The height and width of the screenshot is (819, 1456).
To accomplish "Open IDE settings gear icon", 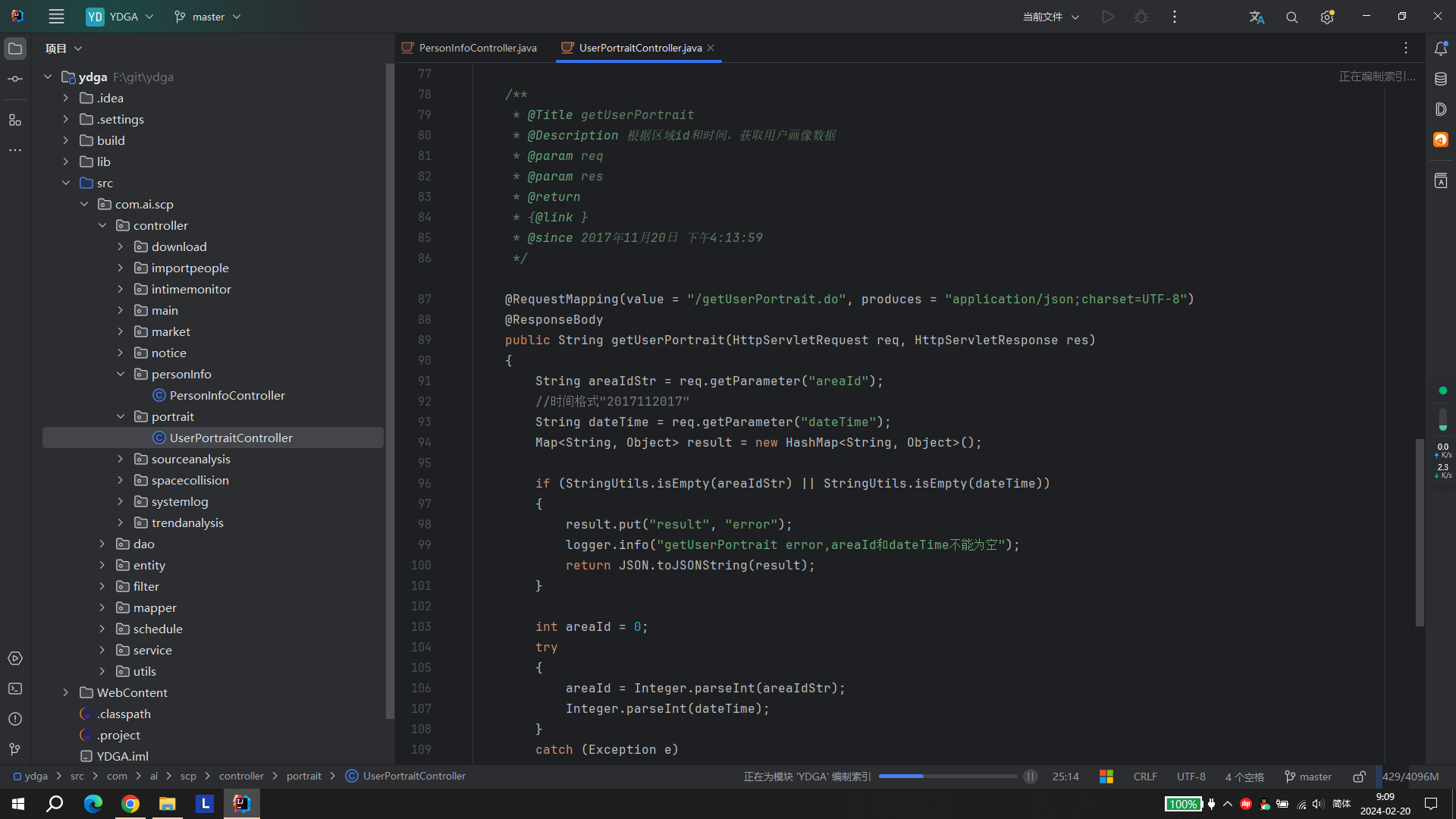I will coord(1327,17).
